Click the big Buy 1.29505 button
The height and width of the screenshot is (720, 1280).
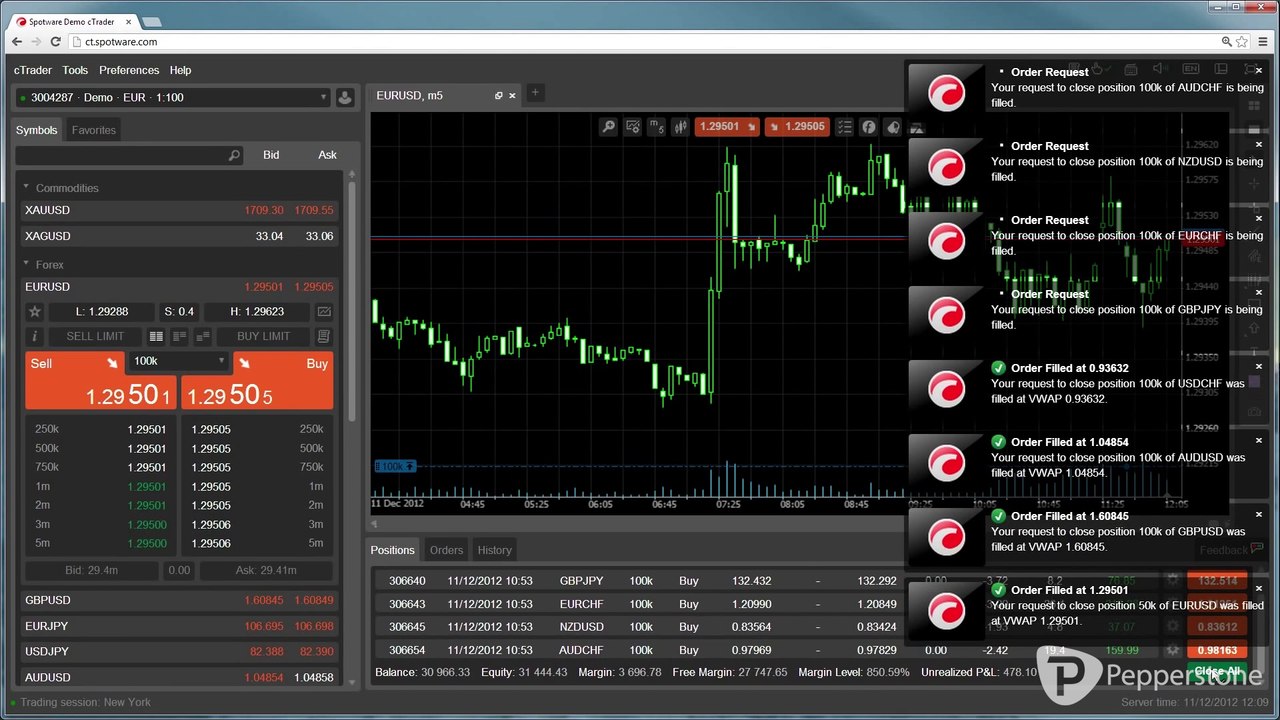tap(257, 381)
